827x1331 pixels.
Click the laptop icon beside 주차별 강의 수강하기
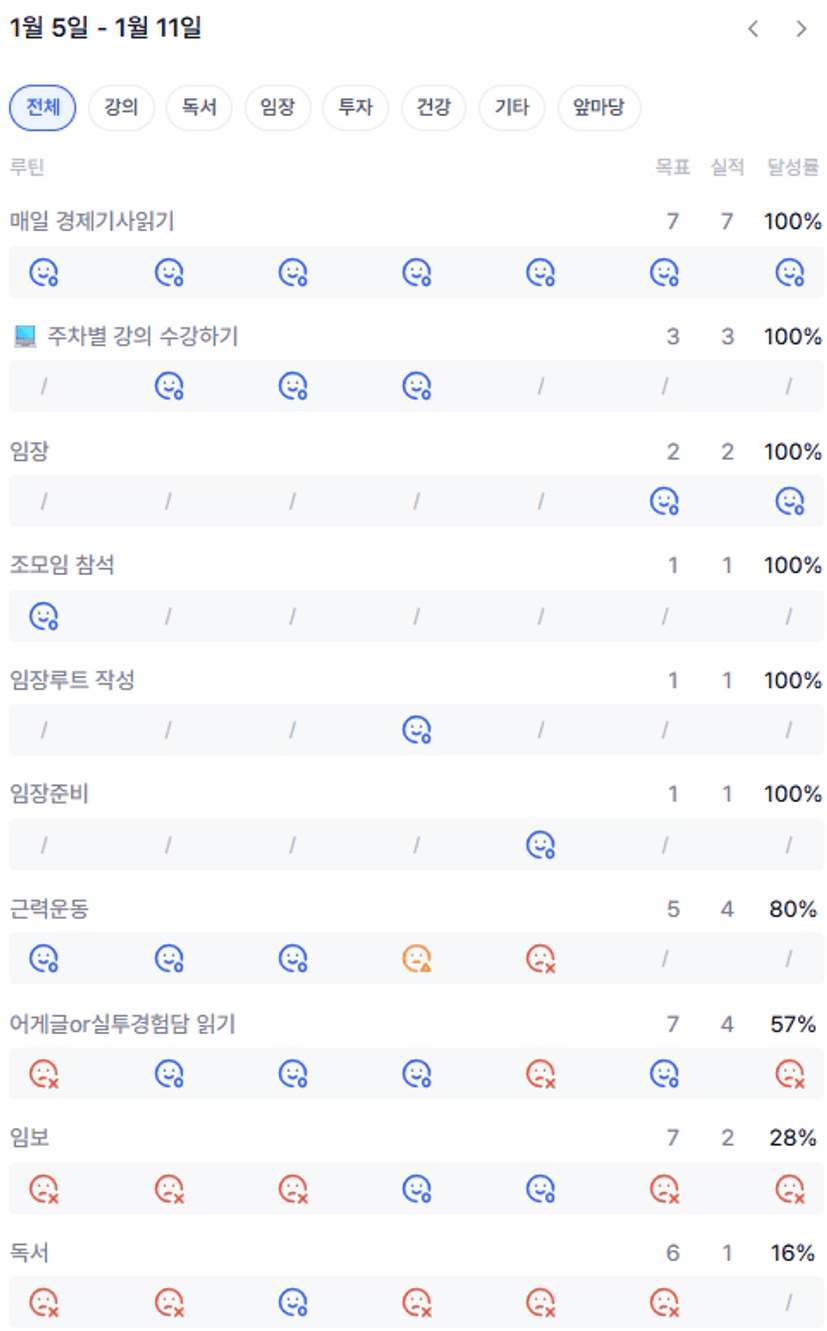(25, 337)
